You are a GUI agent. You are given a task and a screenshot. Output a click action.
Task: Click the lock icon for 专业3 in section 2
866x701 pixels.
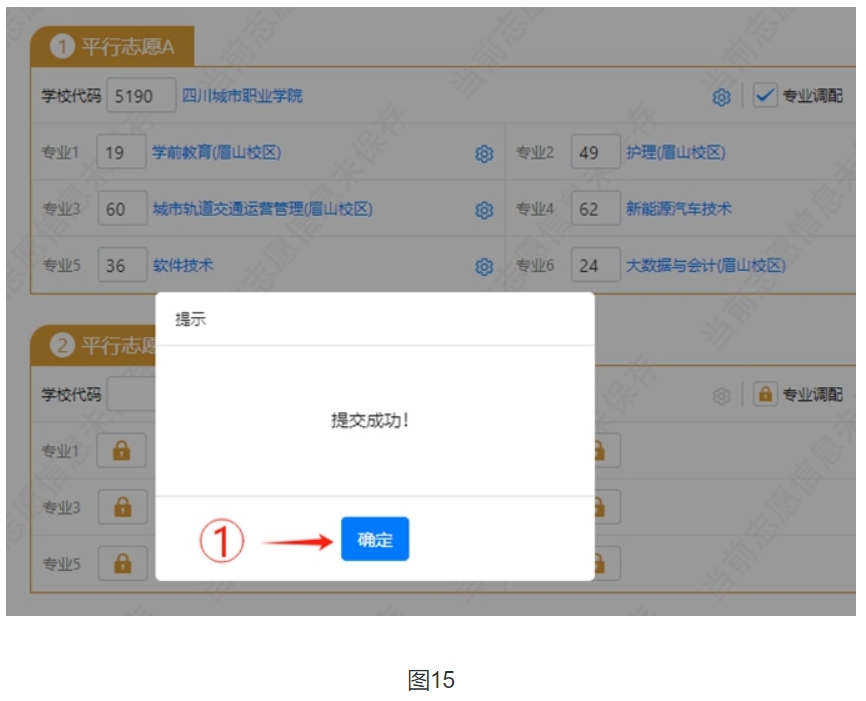[x=122, y=507]
